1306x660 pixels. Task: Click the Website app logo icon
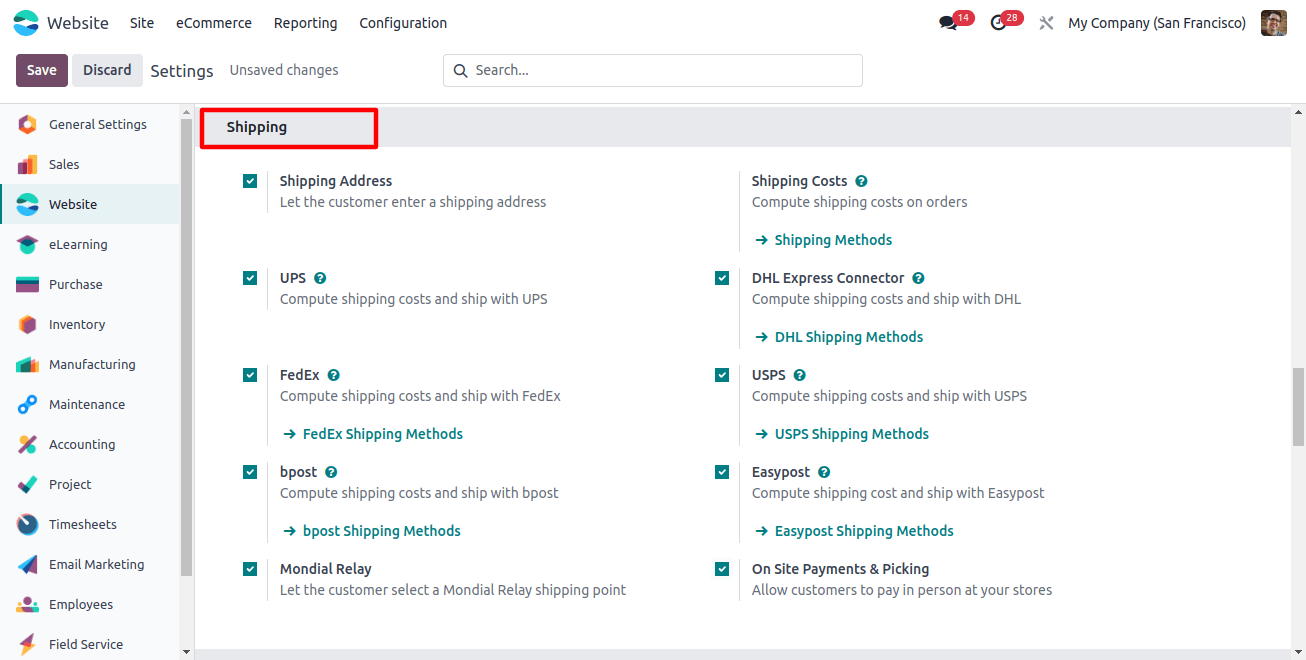(26, 23)
